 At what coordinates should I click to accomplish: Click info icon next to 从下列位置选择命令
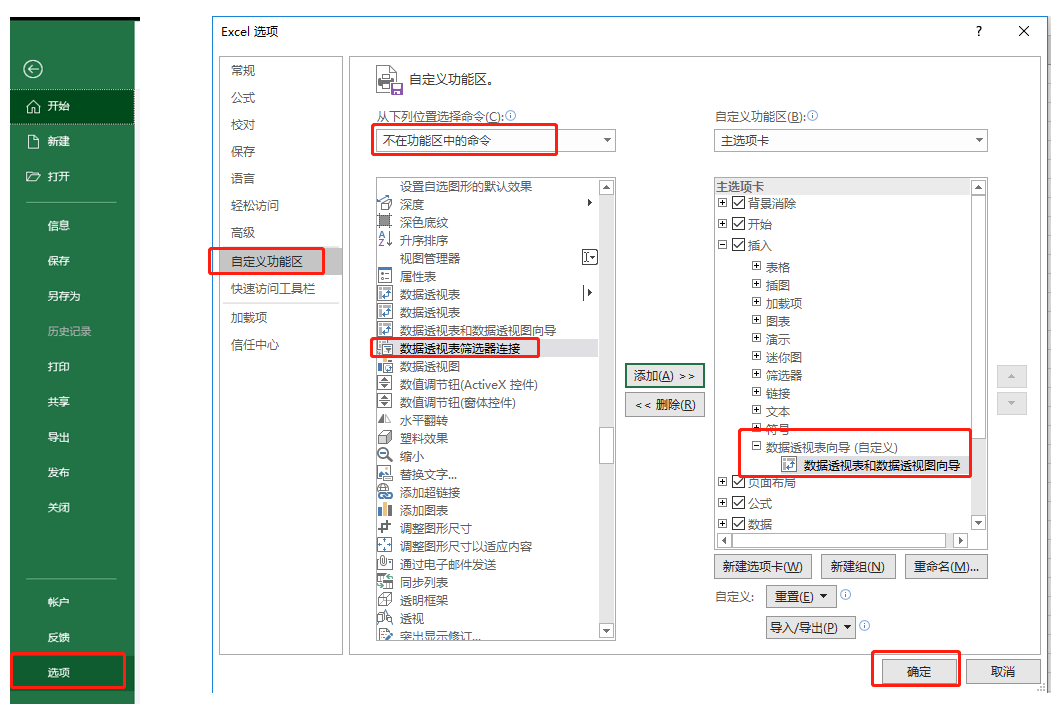510,116
